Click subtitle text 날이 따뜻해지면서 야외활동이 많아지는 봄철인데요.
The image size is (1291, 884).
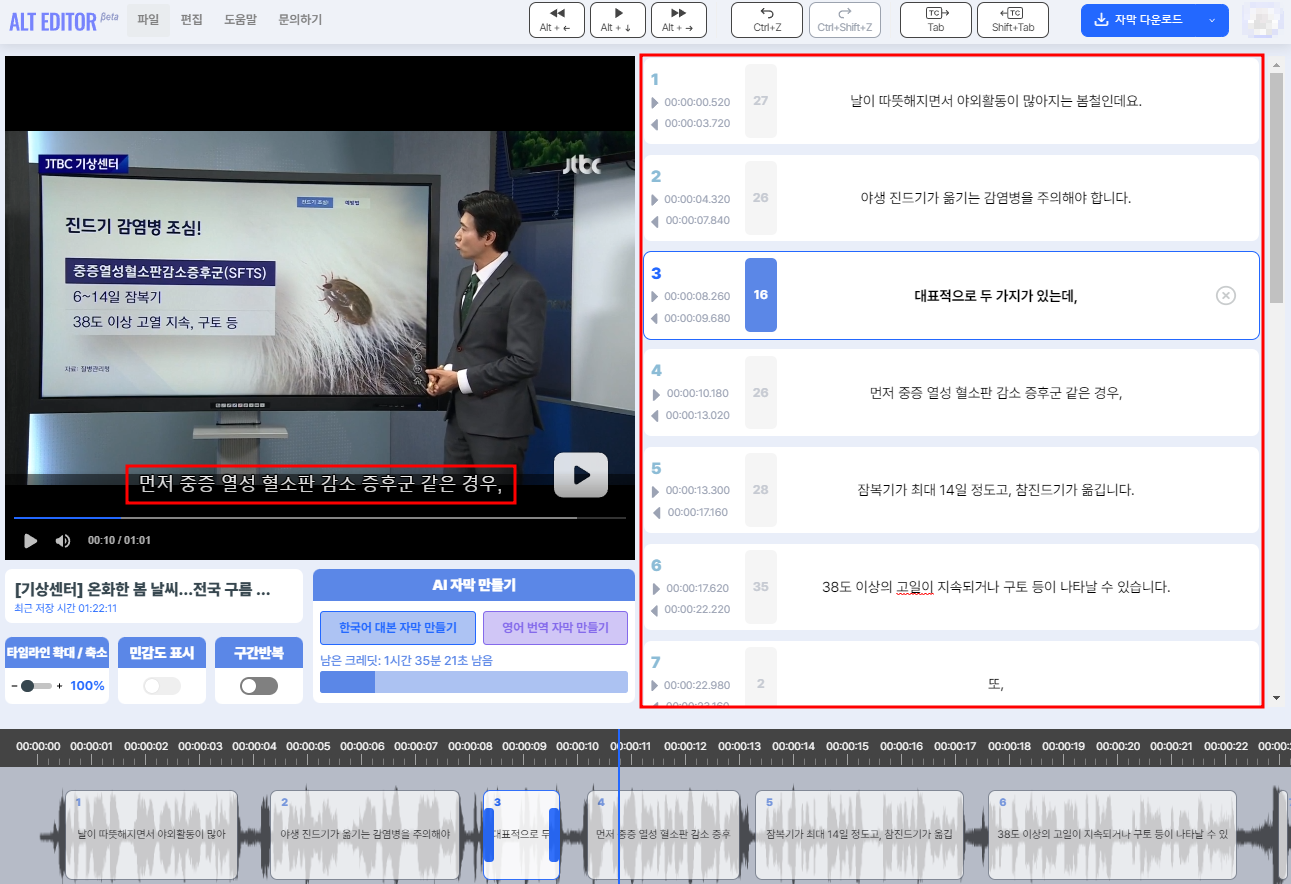point(996,101)
